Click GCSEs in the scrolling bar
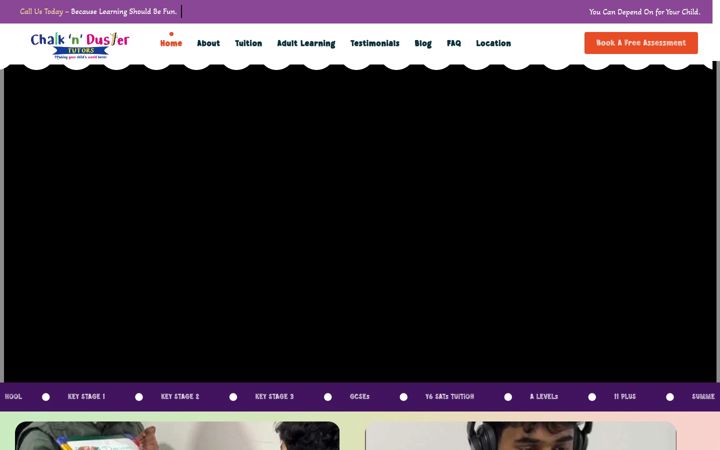 point(360,396)
